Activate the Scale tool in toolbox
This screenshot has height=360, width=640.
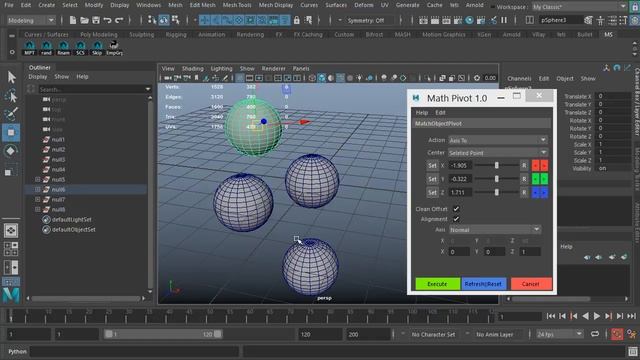[x=10, y=171]
